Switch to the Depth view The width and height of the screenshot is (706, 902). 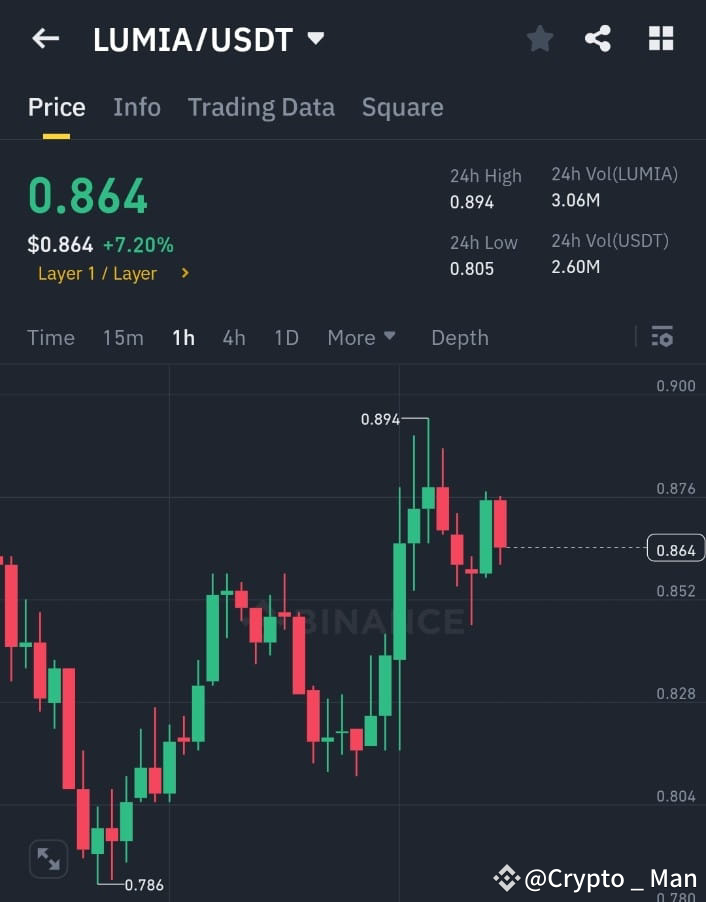(459, 338)
